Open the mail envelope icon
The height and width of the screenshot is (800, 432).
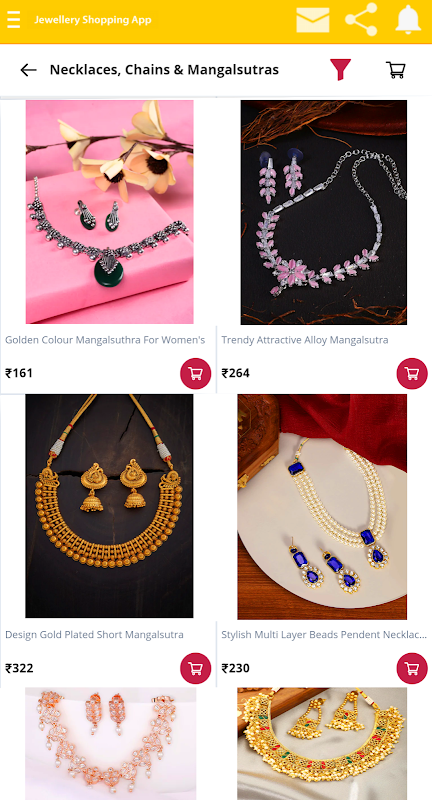[x=312, y=20]
